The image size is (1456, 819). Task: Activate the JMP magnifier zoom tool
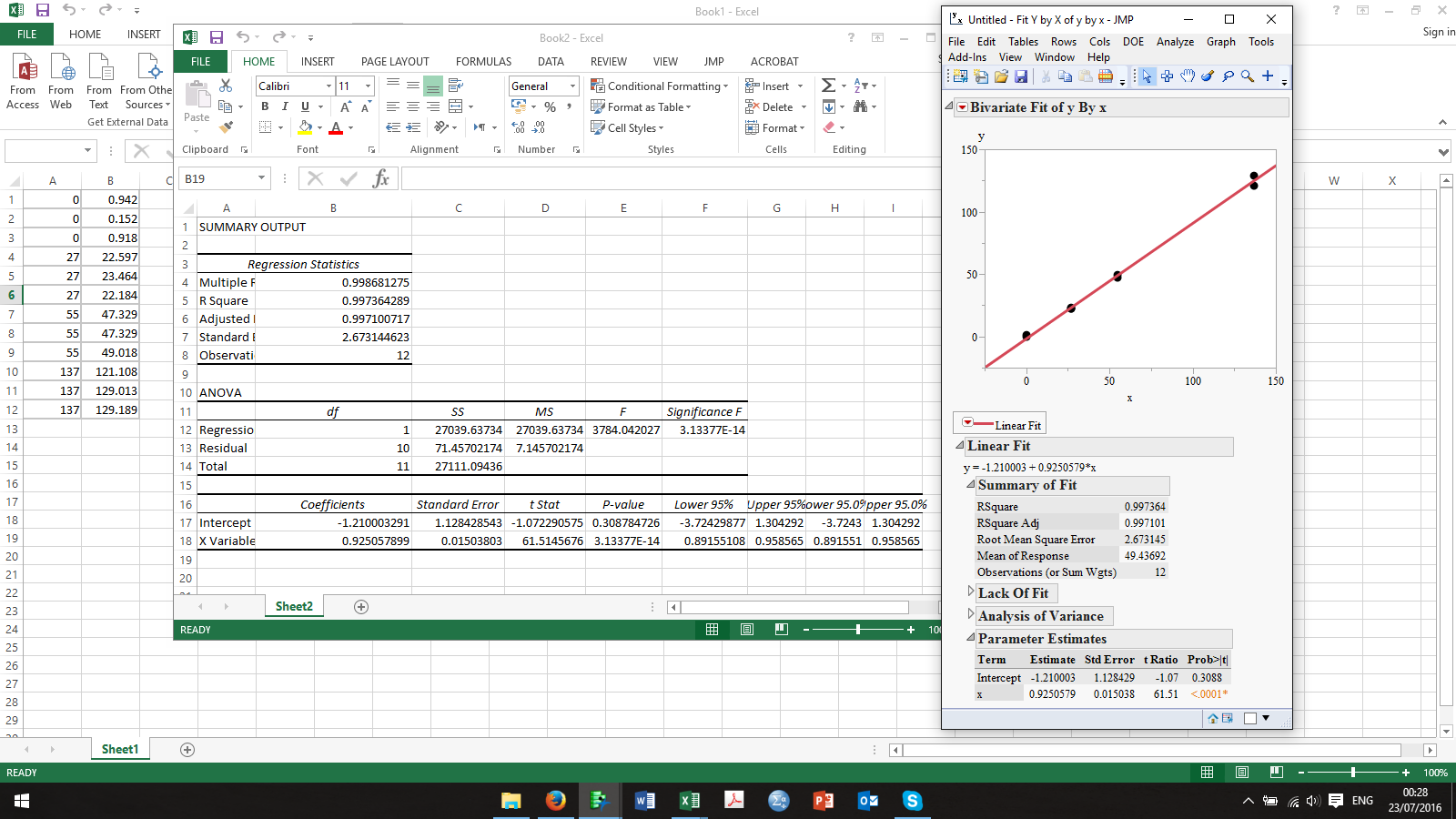[x=1247, y=76]
